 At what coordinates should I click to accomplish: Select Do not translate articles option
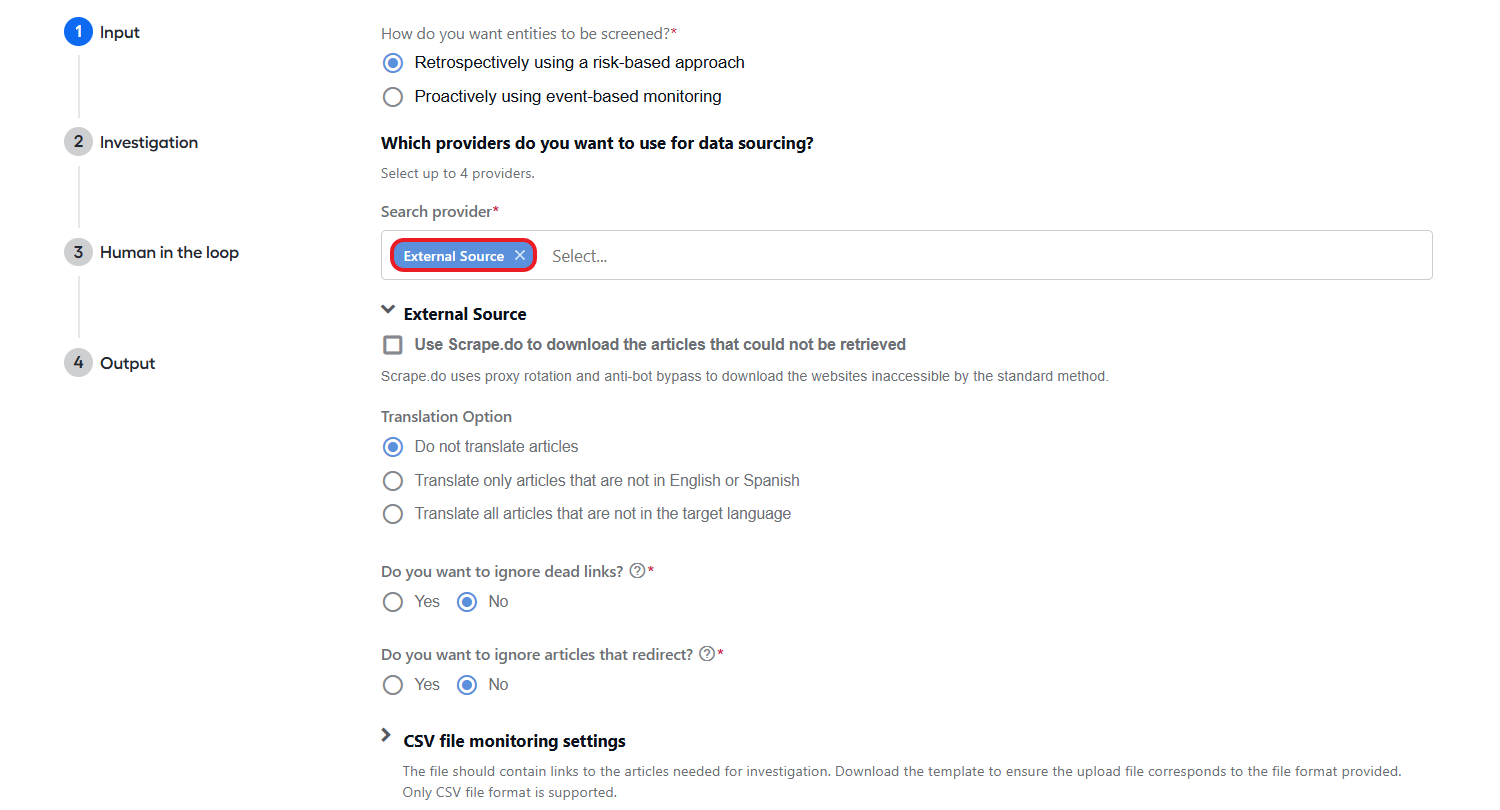[393, 447]
